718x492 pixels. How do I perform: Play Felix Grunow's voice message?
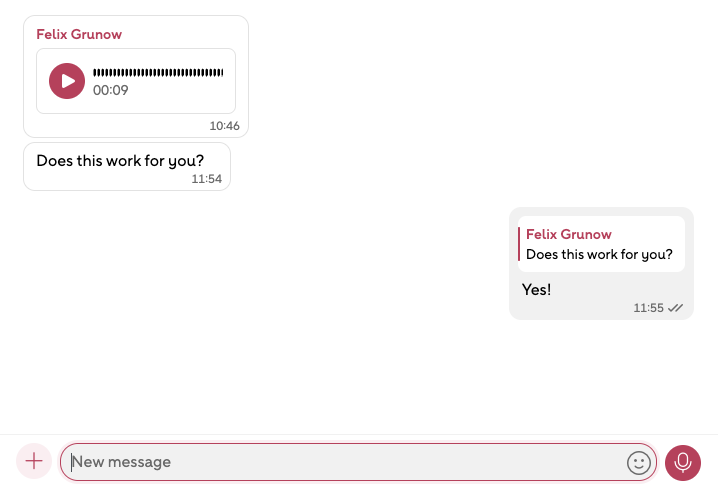click(x=67, y=81)
